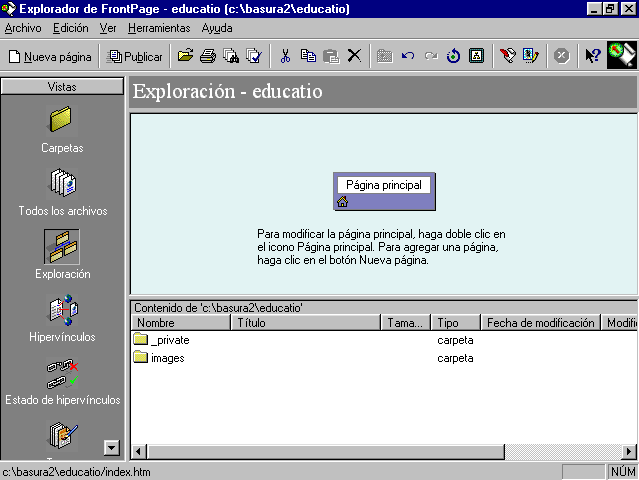
Task: Open the tasks view notebook icon
Action: (x=62, y=435)
